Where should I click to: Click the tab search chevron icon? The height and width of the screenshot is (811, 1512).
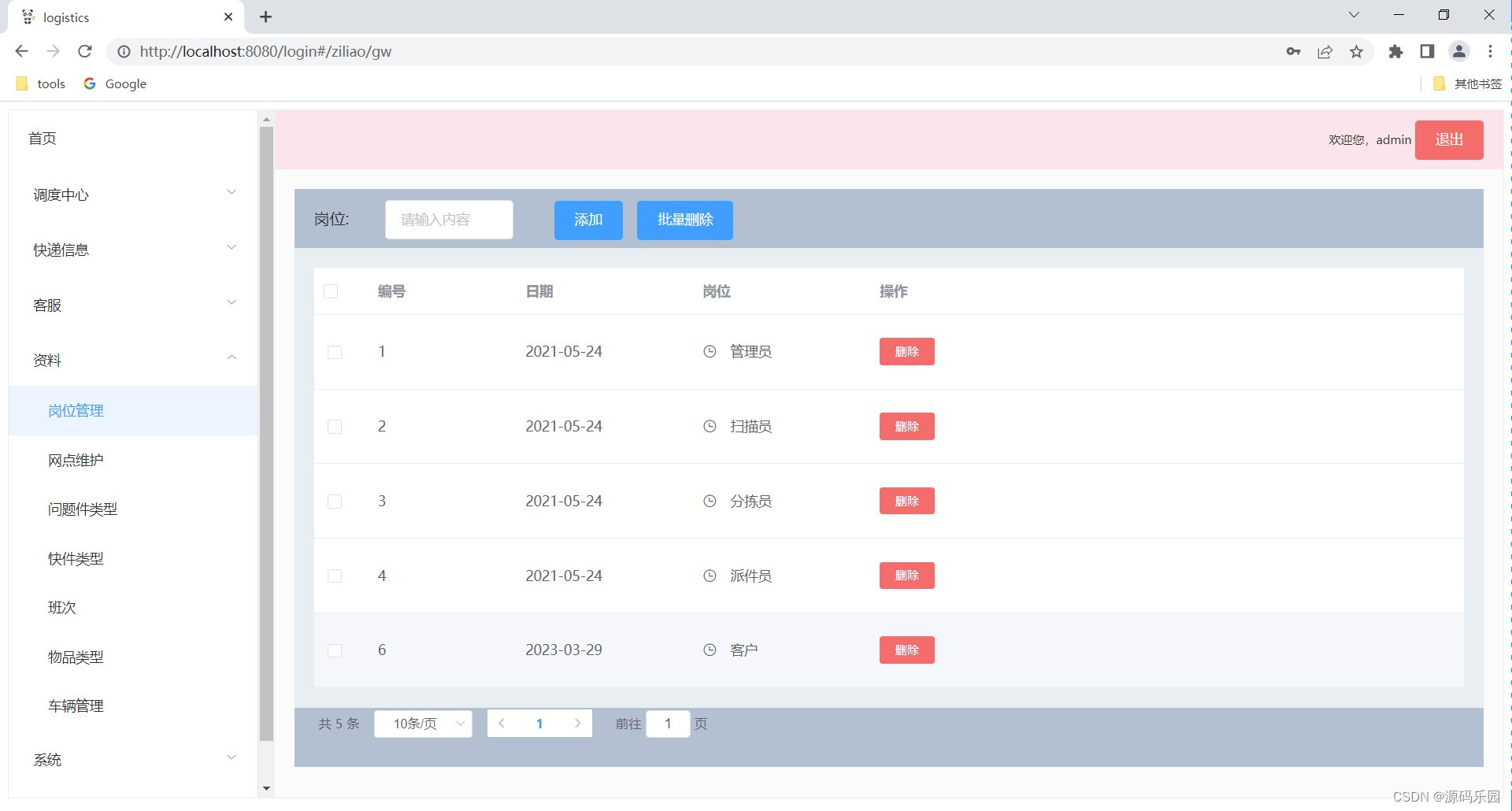pos(1354,15)
